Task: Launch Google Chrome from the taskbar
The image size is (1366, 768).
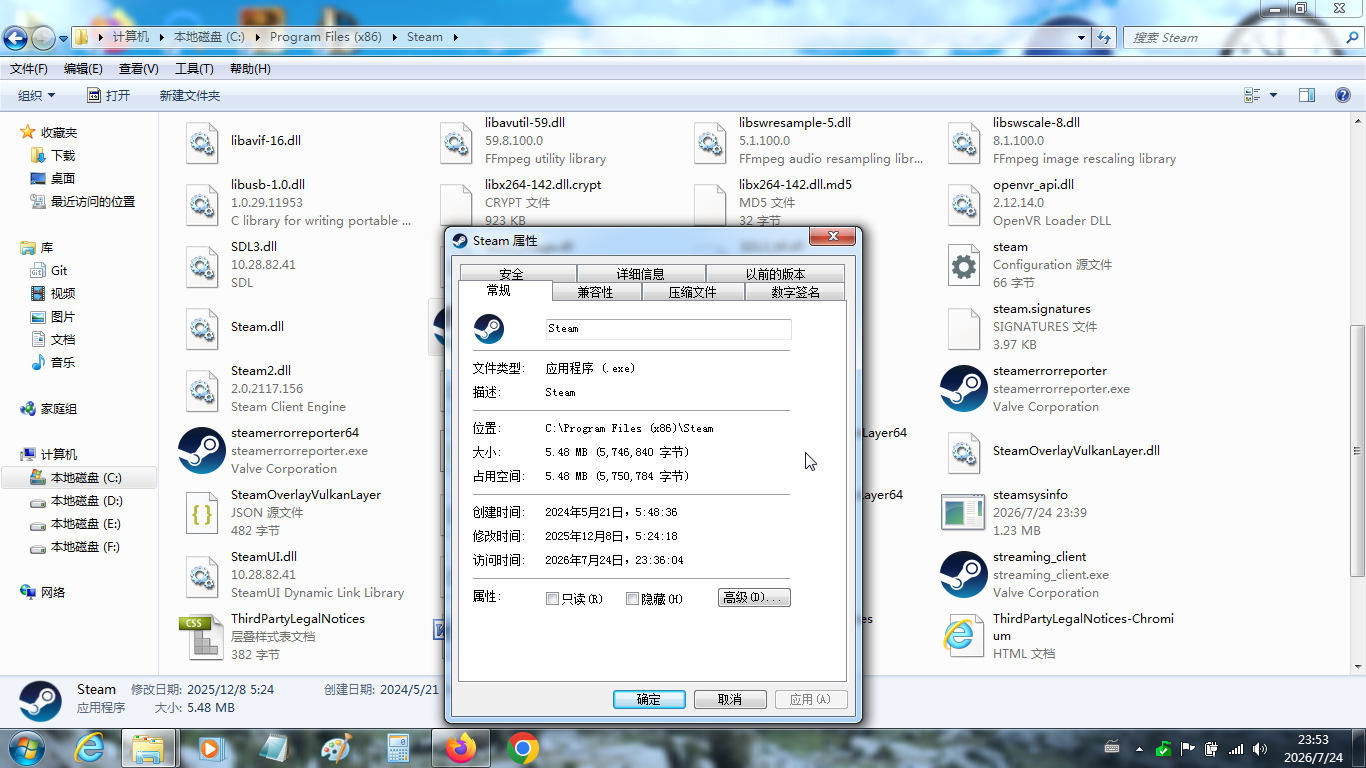Action: (x=522, y=748)
